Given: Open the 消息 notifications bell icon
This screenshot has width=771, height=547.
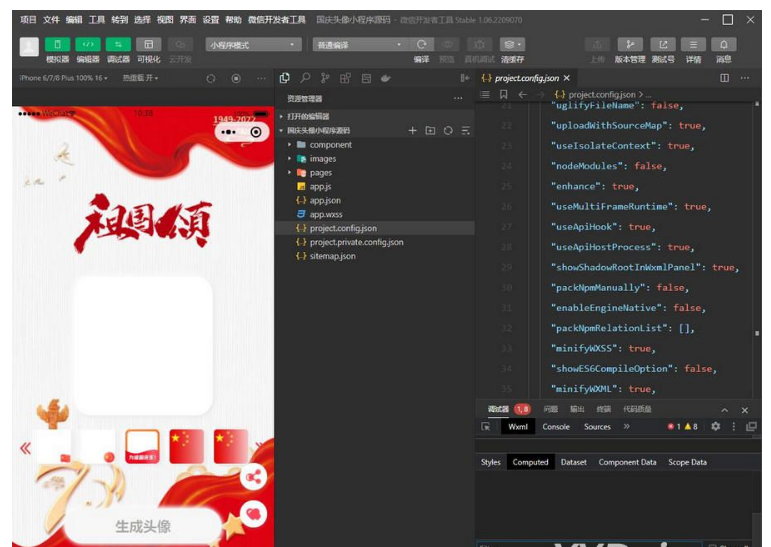Looking at the screenshot, I should [x=723, y=45].
